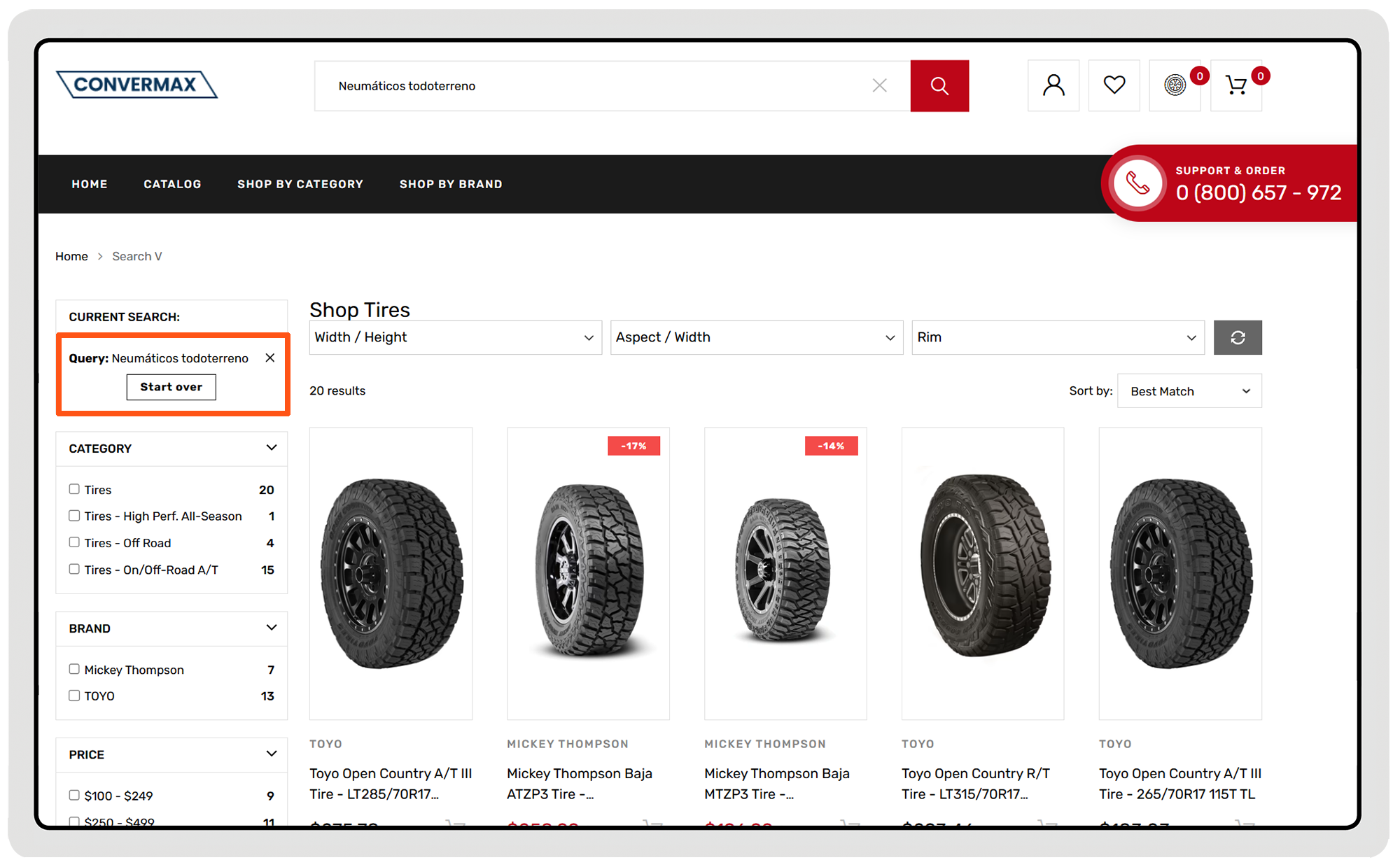This screenshot has width=1400, height=867.
Task: Open the CATALOG menu item
Action: pyautogui.click(x=172, y=183)
